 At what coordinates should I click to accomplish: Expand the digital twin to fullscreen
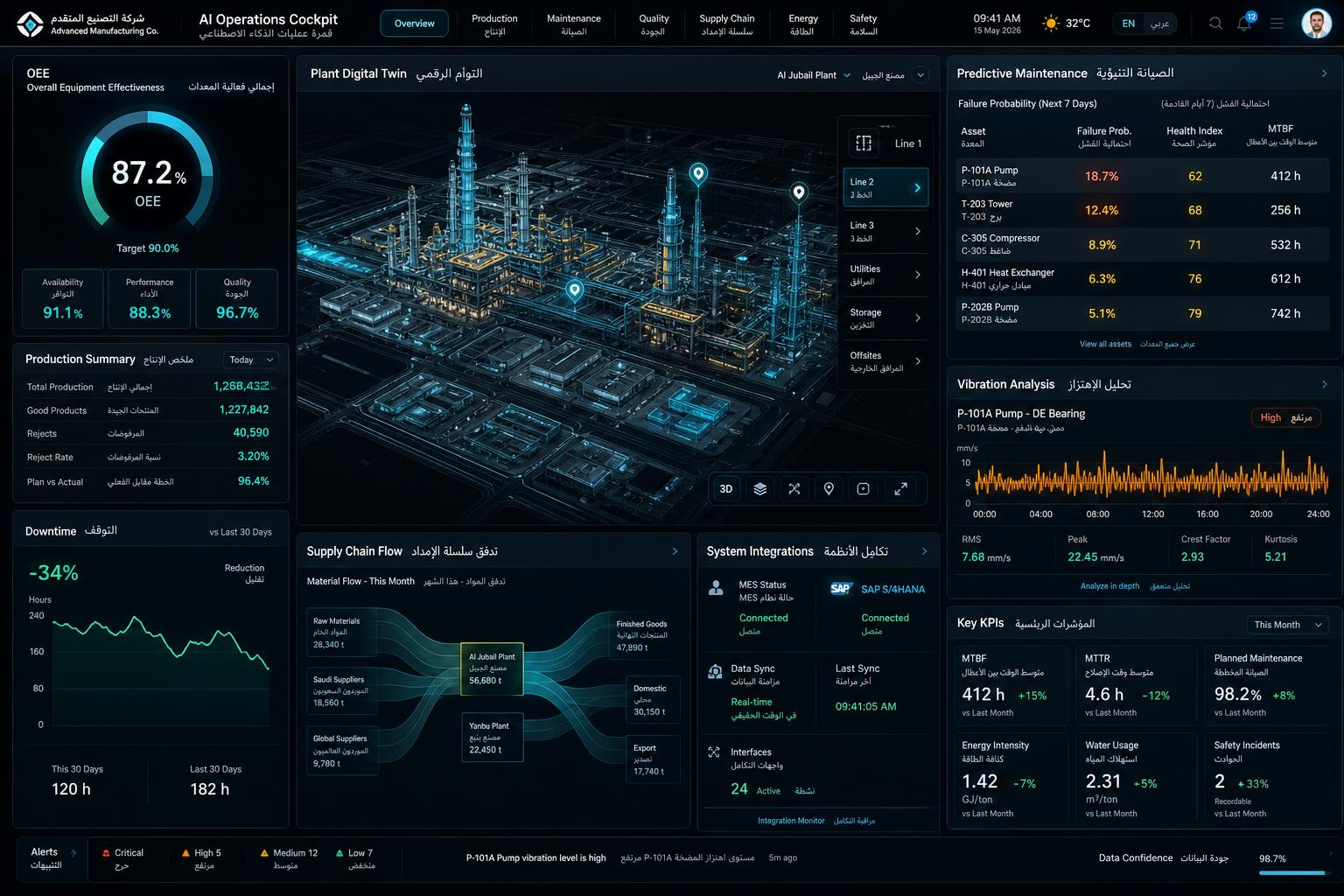point(900,489)
